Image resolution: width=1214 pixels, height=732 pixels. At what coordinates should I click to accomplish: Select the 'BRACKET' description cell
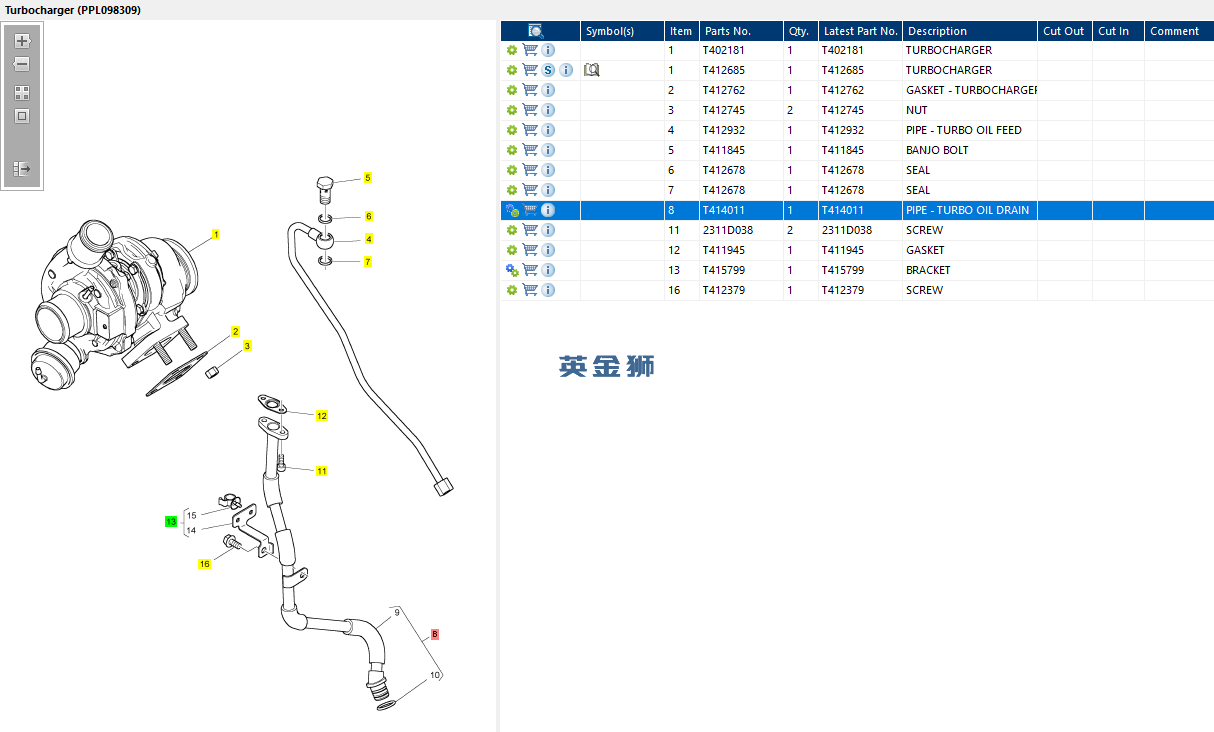point(970,270)
